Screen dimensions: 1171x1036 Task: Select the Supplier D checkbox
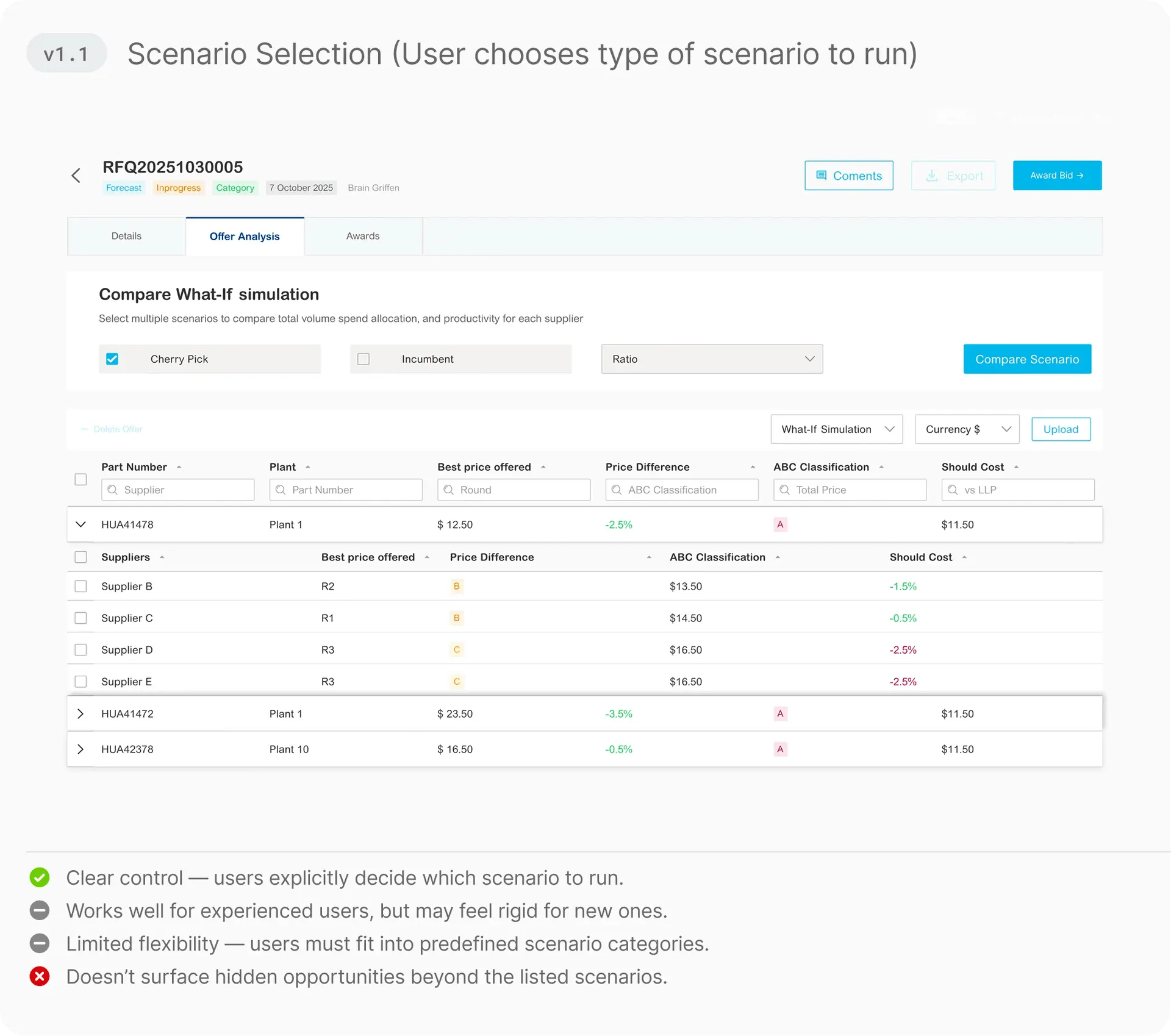81,650
